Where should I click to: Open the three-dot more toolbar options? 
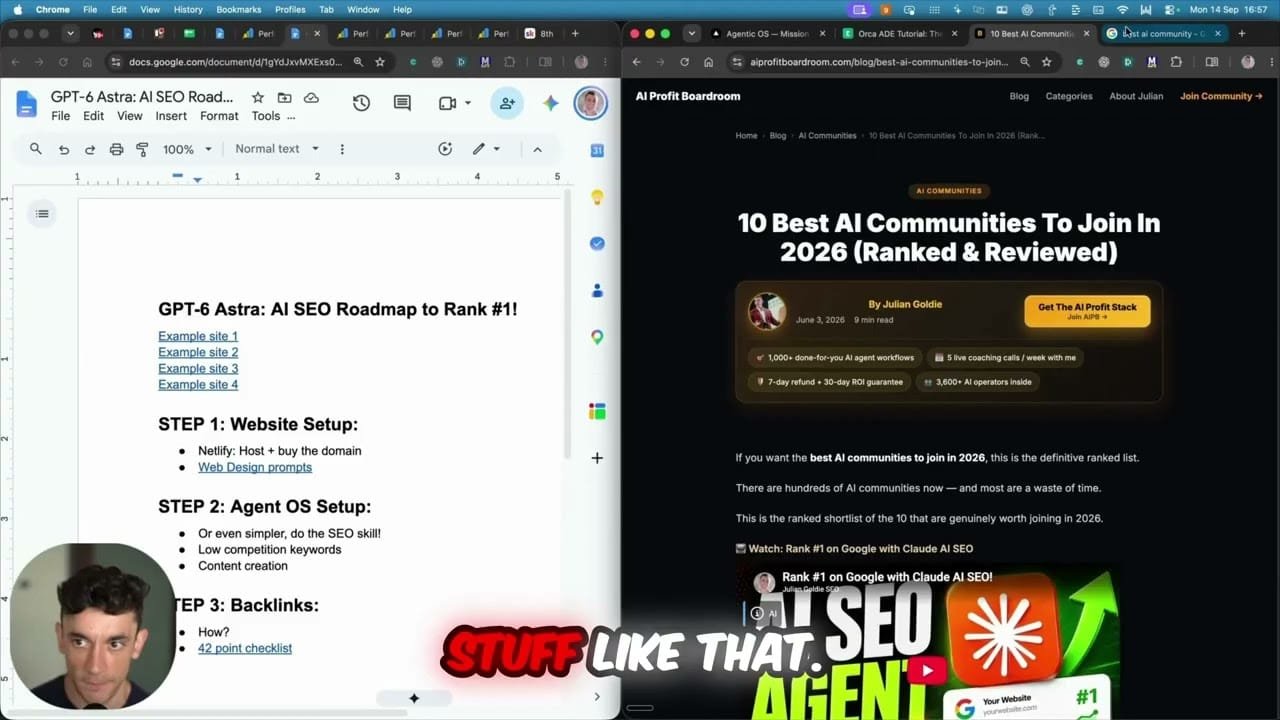342,149
